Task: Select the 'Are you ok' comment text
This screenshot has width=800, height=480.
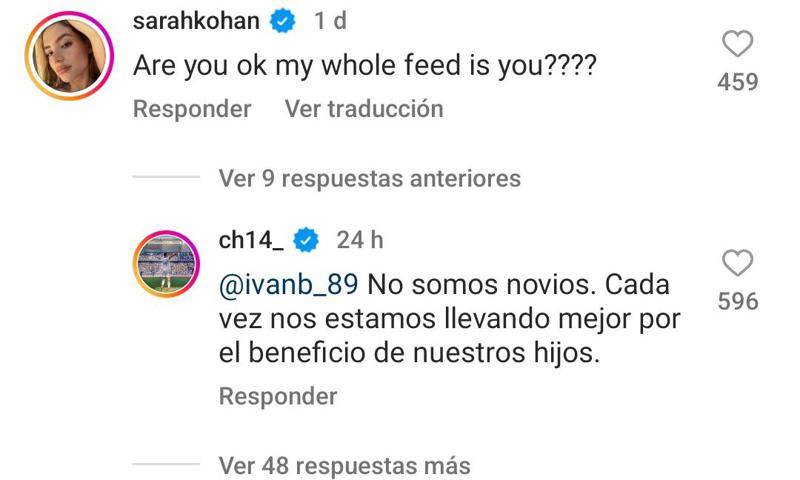Action: [x=365, y=65]
